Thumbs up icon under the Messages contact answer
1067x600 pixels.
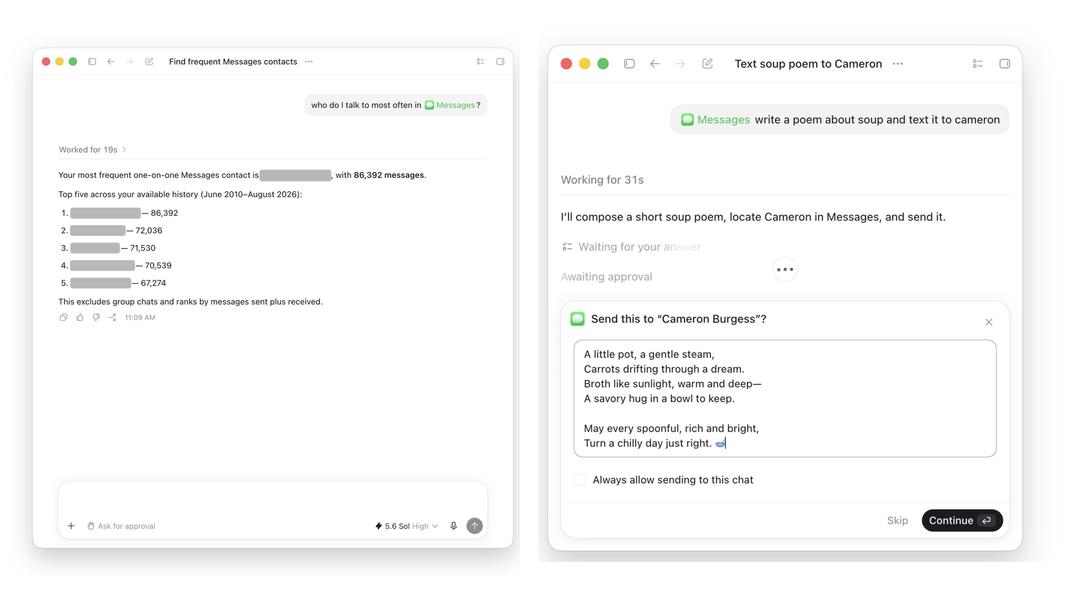click(x=80, y=317)
